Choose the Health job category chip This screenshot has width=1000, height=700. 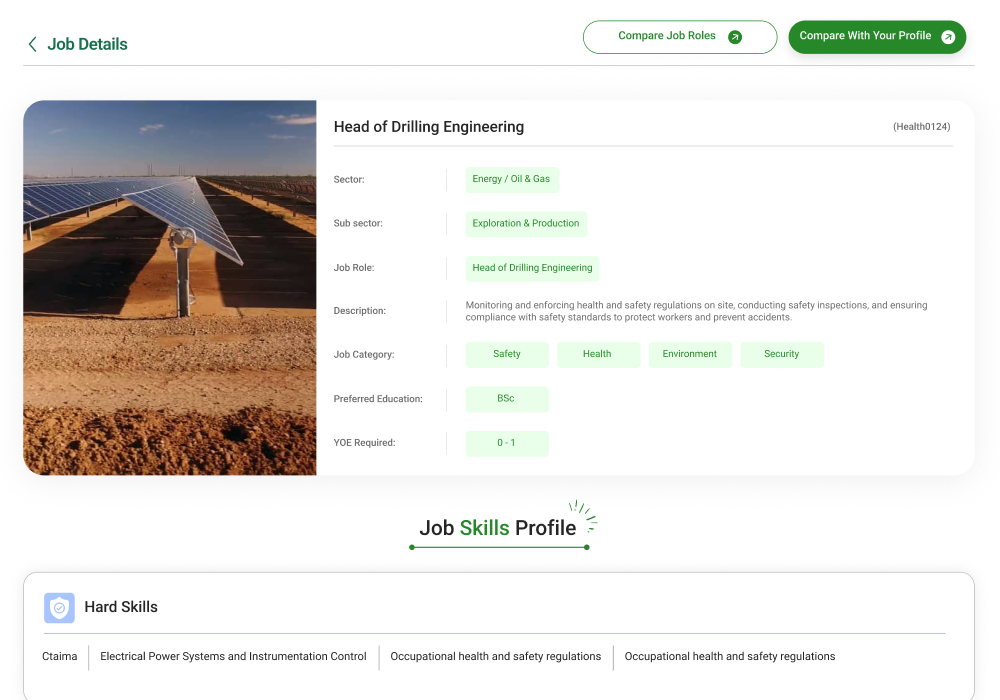(x=597, y=354)
